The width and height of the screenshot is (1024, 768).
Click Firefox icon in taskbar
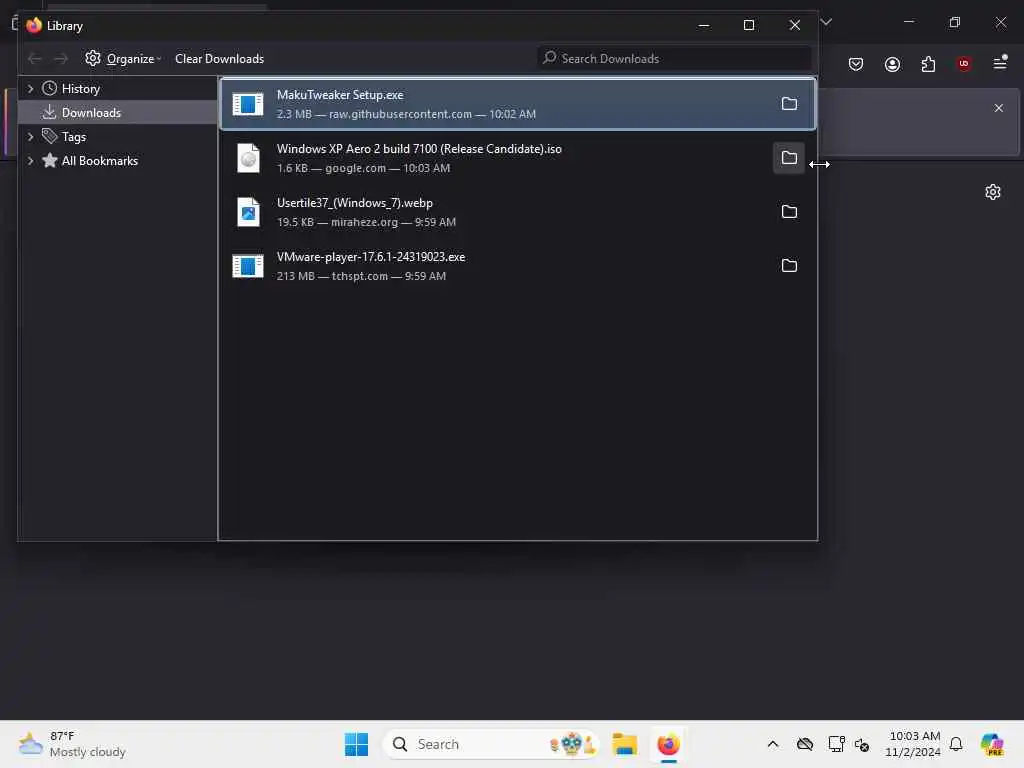pyautogui.click(x=668, y=744)
